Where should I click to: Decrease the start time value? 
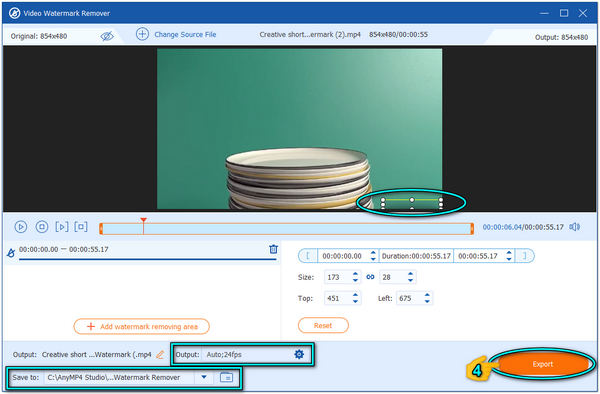[x=373, y=259]
